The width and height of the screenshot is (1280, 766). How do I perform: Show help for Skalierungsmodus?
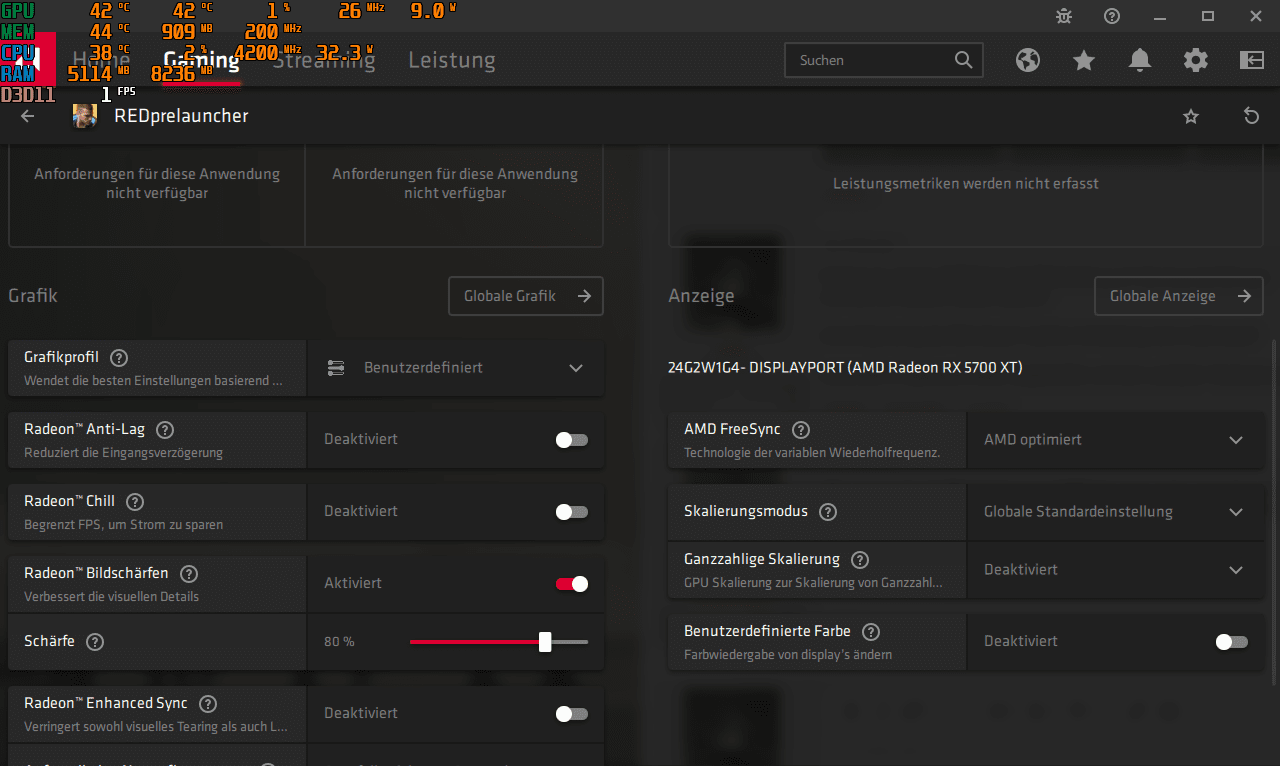click(x=828, y=511)
